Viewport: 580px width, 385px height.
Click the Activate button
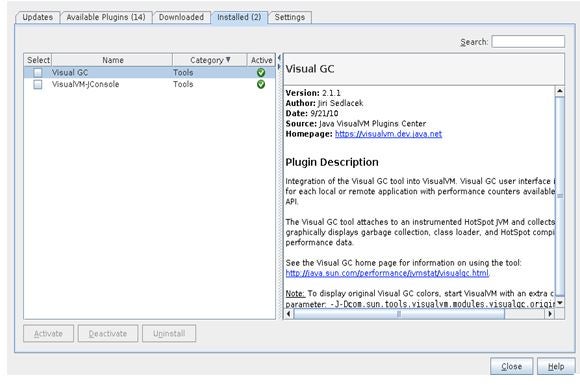tap(48, 334)
